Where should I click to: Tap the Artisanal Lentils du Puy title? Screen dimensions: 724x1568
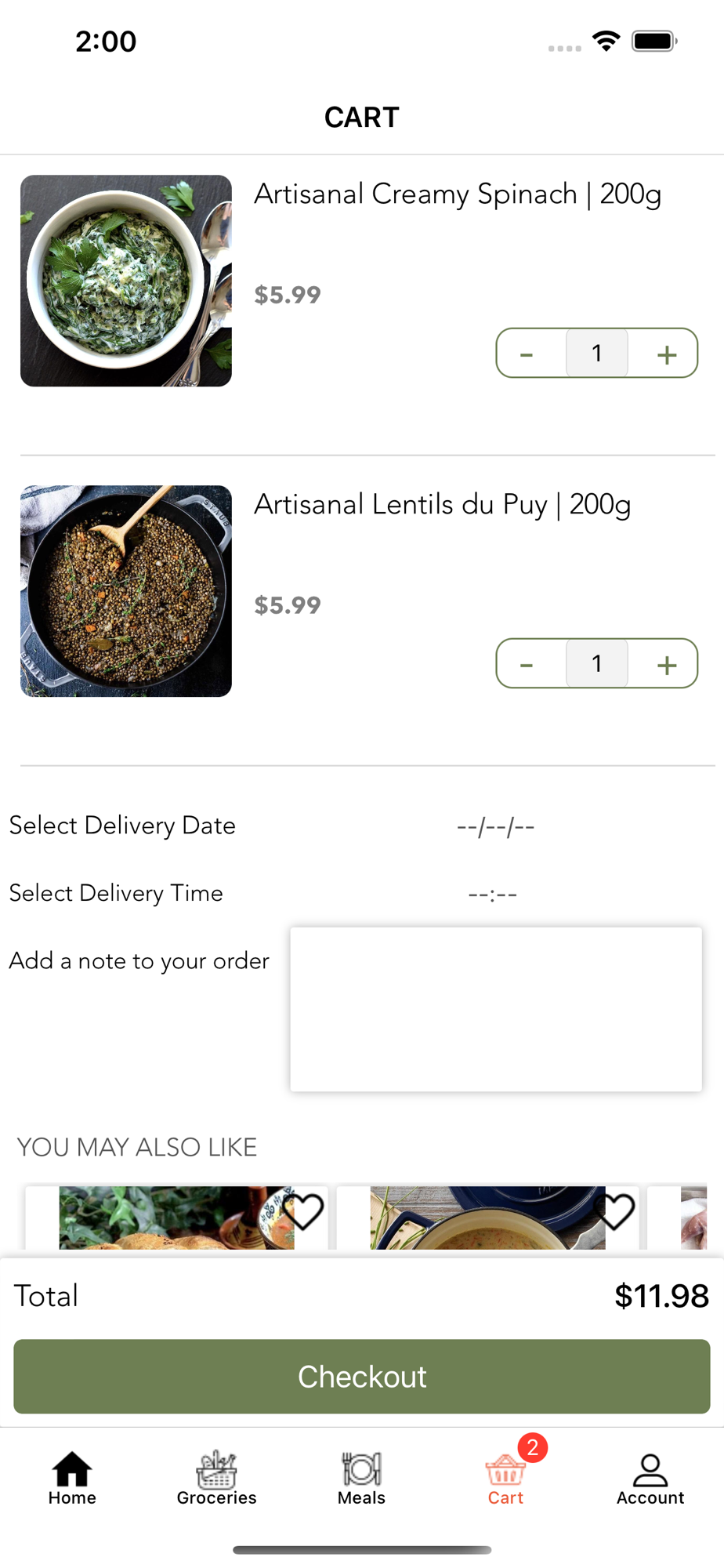point(442,504)
